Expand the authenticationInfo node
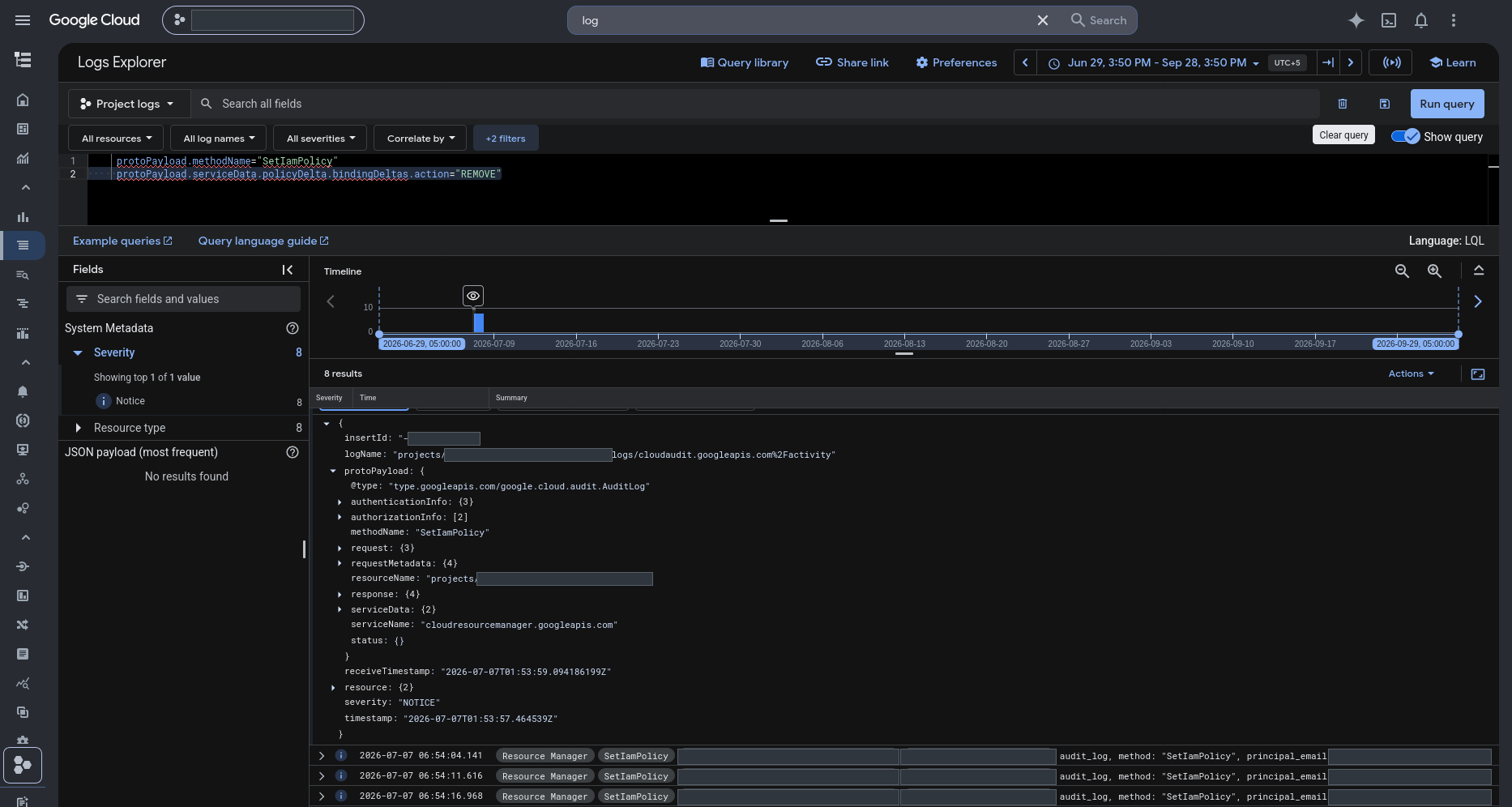The height and width of the screenshot is (807, 1512). tap(340, 502)
